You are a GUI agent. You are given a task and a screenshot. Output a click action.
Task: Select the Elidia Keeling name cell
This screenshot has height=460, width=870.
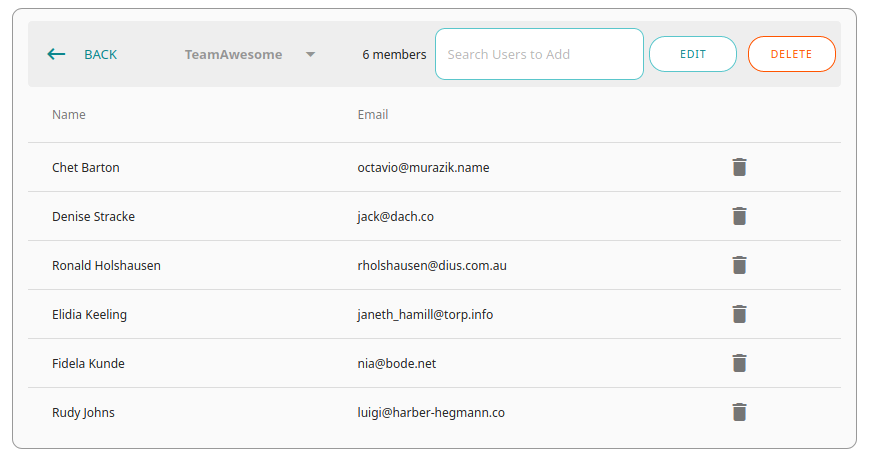point(90,314)
